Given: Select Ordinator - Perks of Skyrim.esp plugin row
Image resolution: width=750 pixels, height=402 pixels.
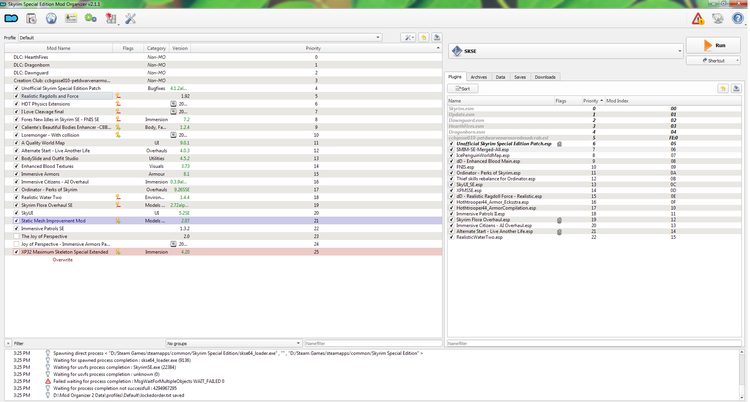Looking at the screenshot, I should coord(595,173).
